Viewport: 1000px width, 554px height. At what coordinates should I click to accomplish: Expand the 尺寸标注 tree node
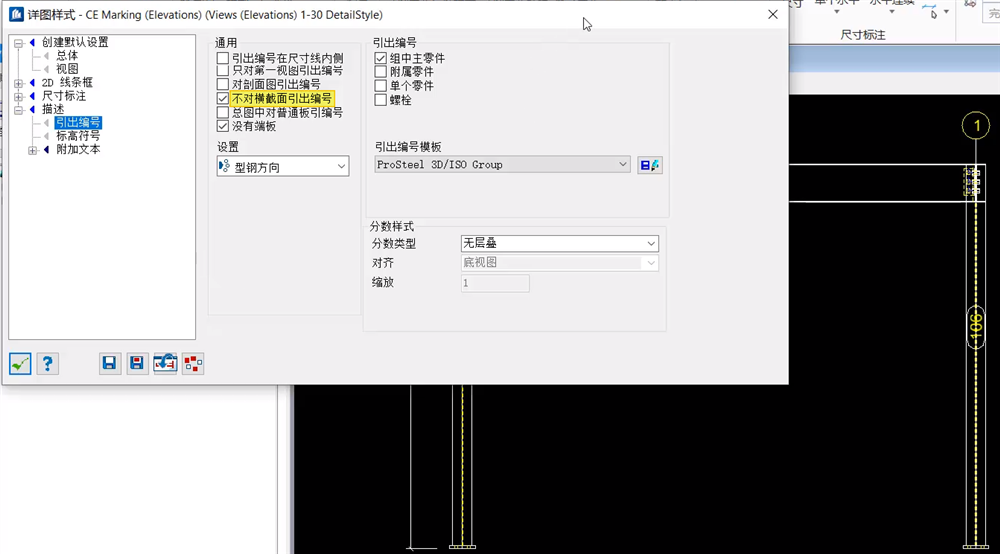coord(18,96)
